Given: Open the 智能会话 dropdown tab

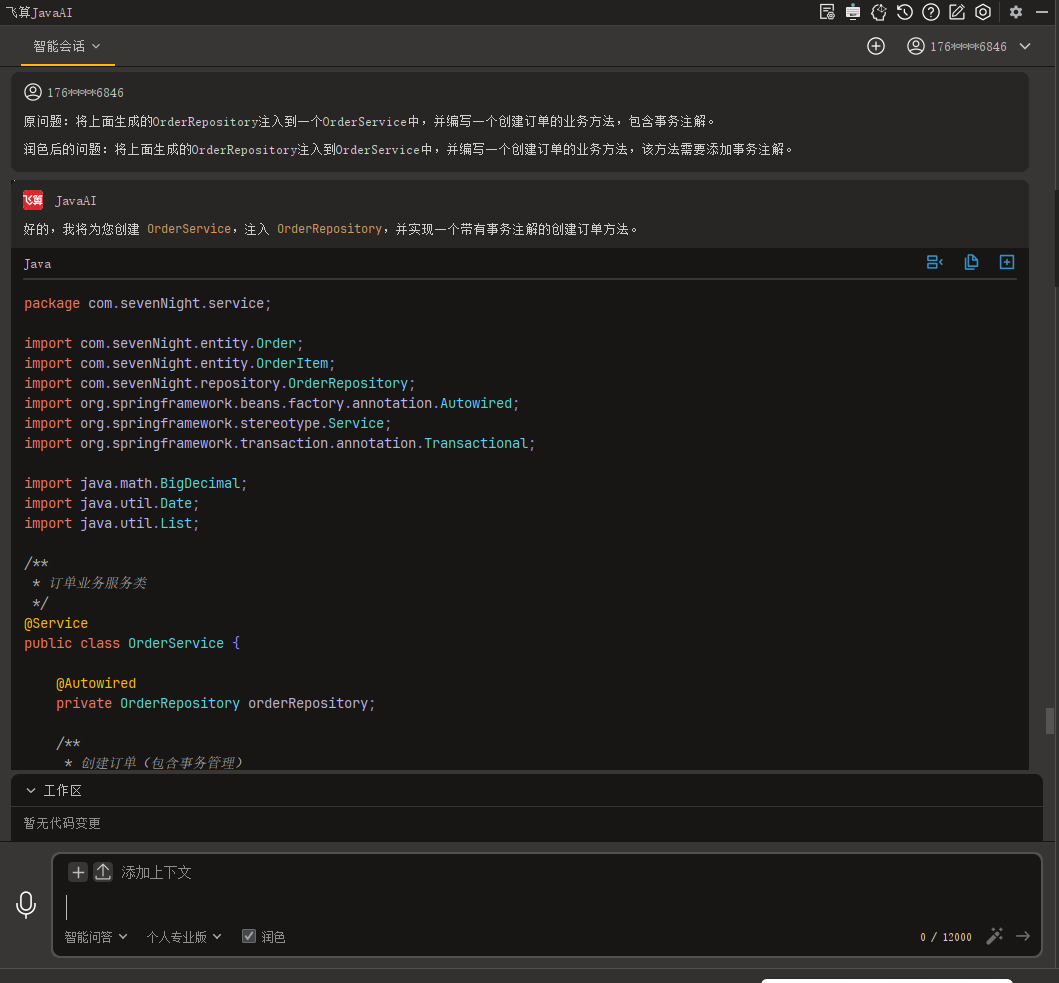Looking at the screenshot, I should coord(67,46).
